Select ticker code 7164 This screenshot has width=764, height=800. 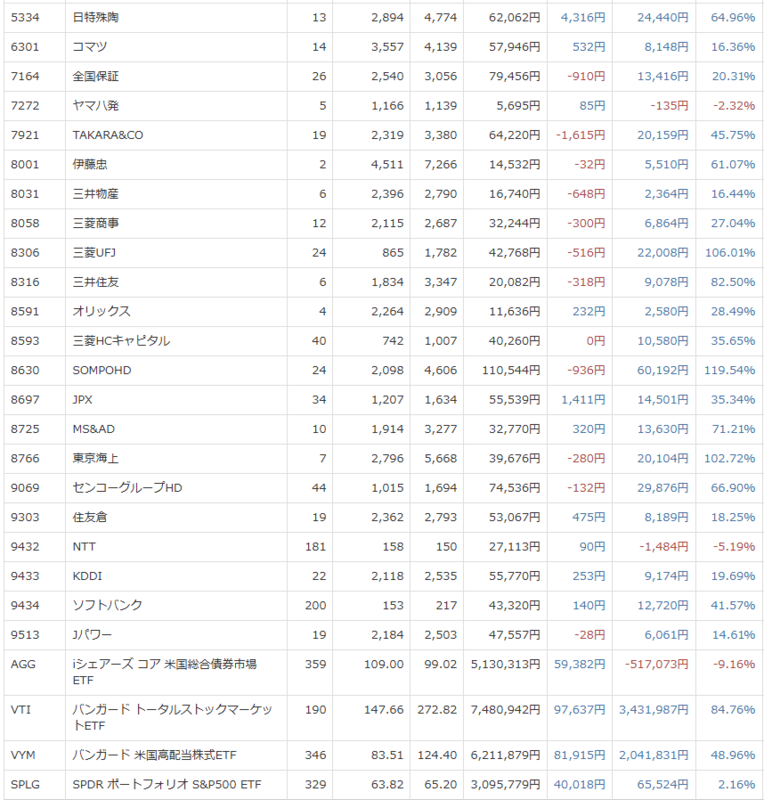coord(25,76)
